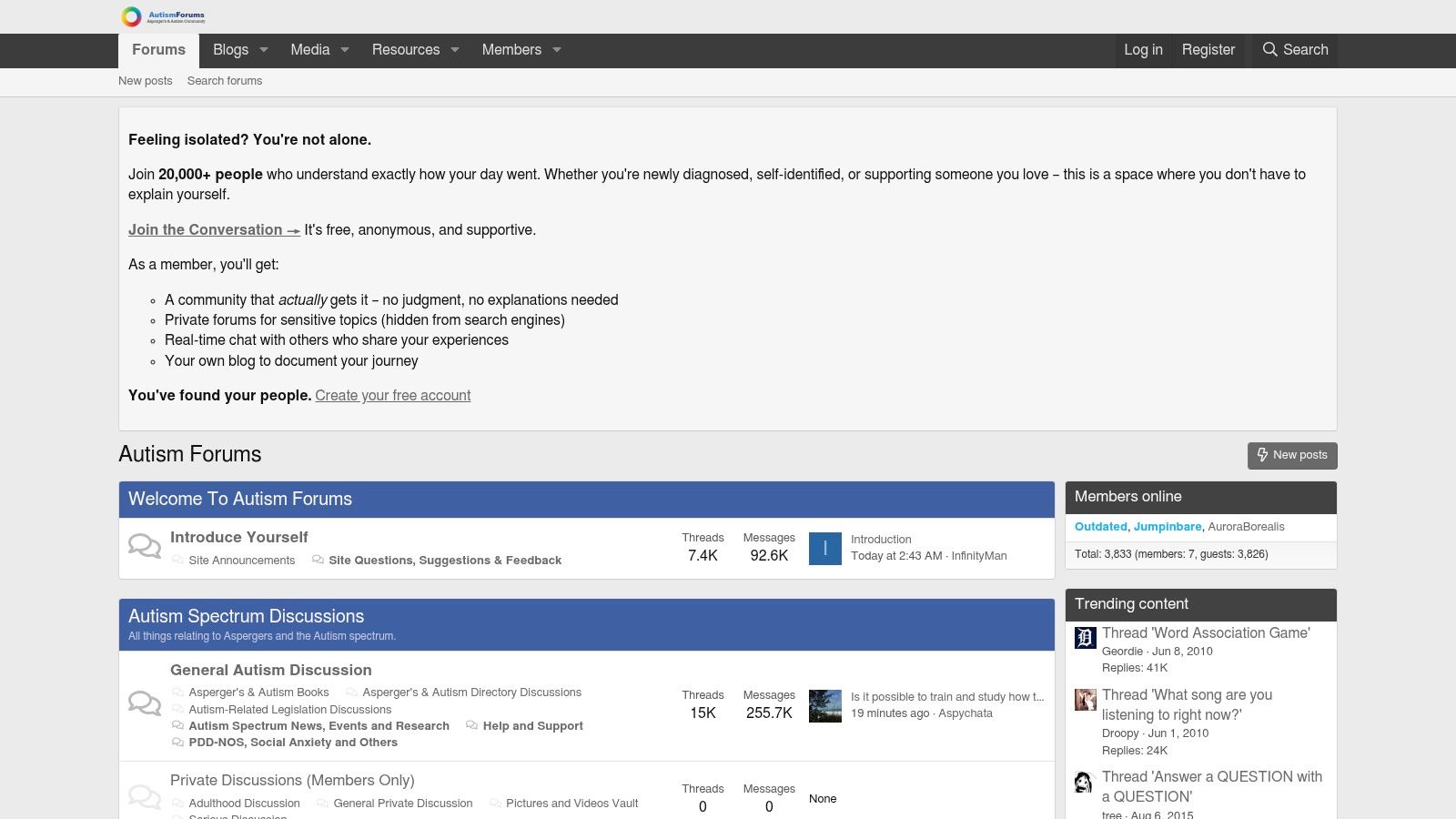Click 'Total: 3,833' members online text

click(1171, 554)
